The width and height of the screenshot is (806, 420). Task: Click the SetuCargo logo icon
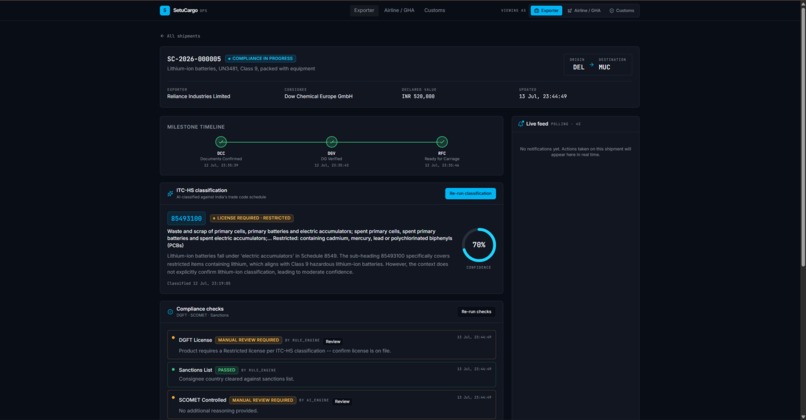click(x=164, y=10)
